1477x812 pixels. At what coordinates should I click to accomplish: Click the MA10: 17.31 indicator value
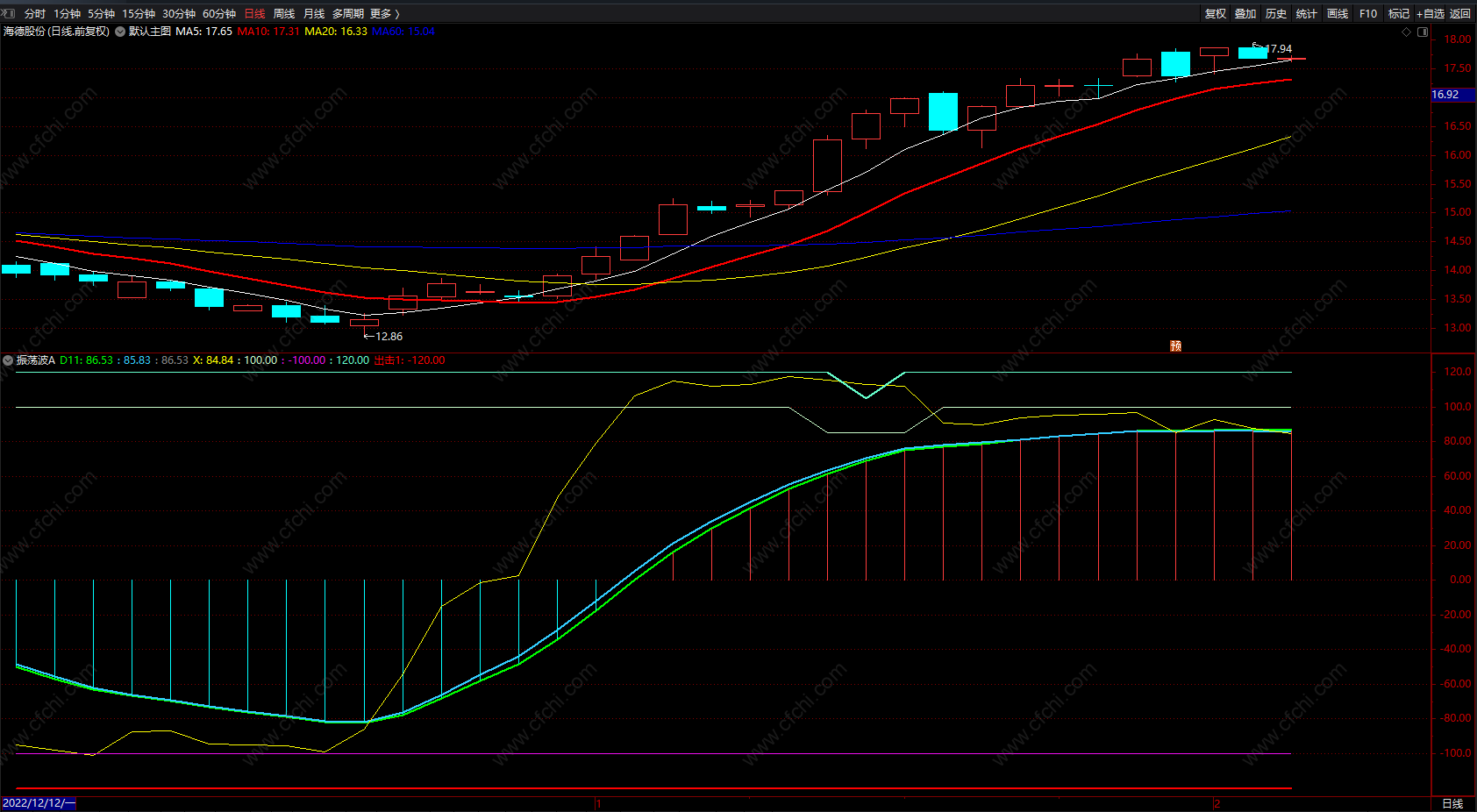(268, 32)
